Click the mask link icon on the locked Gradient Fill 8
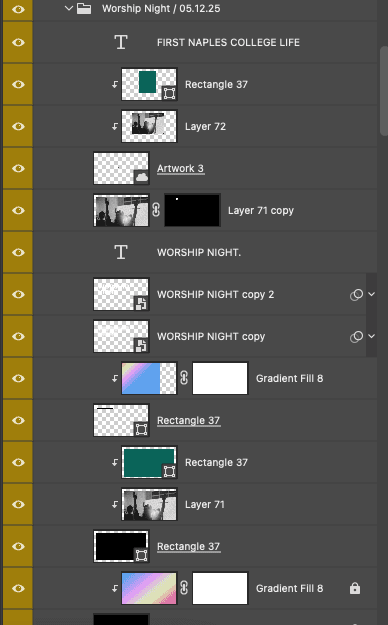The image size is (388, 625). tap(184, 588)
